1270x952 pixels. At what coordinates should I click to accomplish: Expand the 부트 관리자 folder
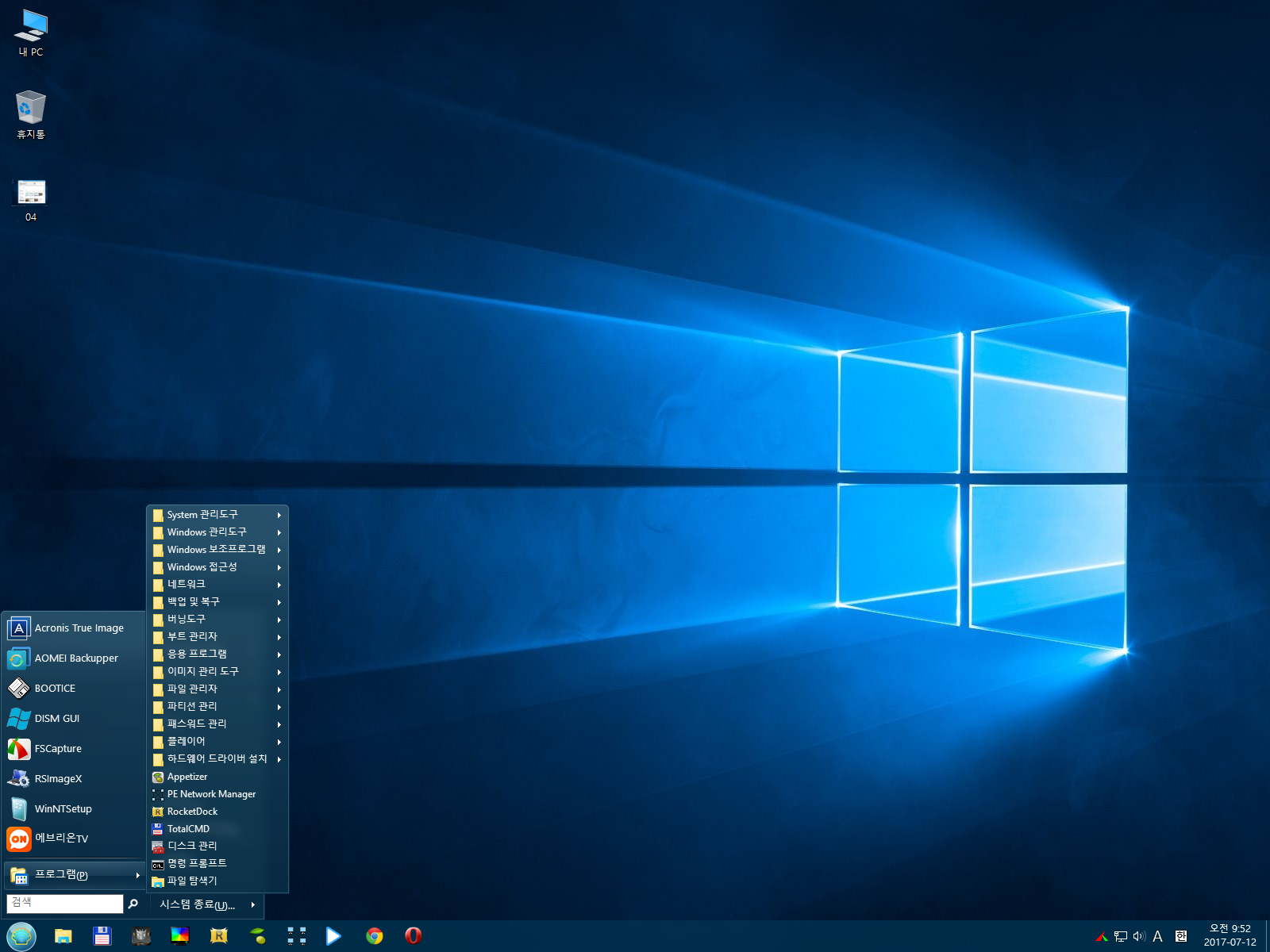pyautogui.click(x=217, y=637)
